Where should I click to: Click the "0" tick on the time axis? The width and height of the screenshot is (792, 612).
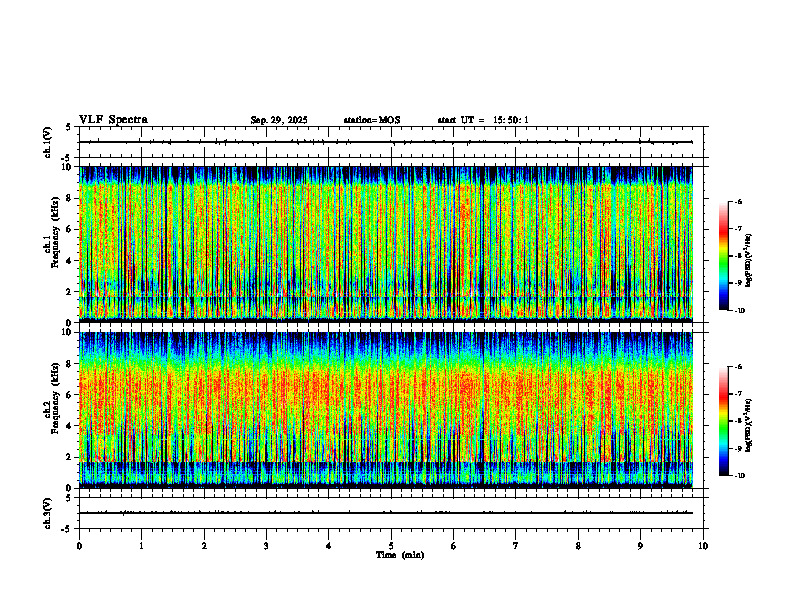pos(79,546)
